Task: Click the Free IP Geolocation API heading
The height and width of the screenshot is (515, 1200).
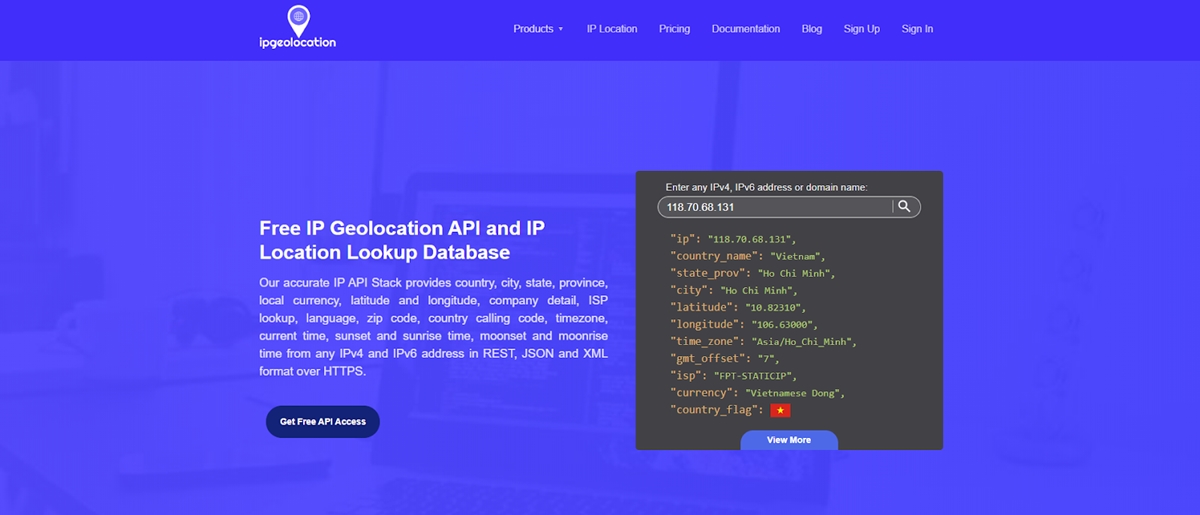Action: (x=401, y=240)
